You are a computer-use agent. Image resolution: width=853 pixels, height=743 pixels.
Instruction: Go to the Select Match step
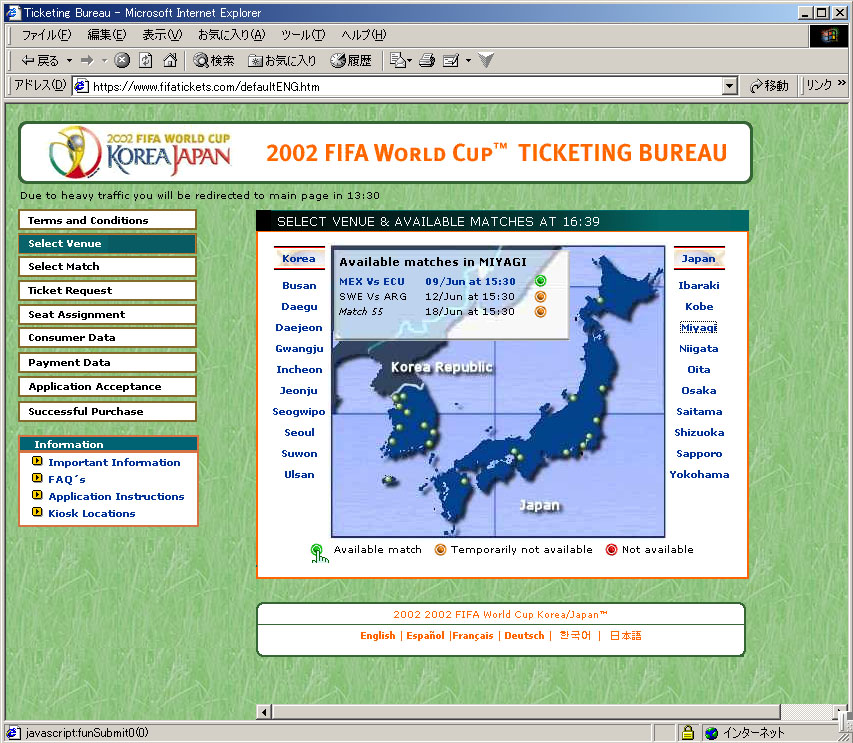pyautogui.click(x=107, y=267)
